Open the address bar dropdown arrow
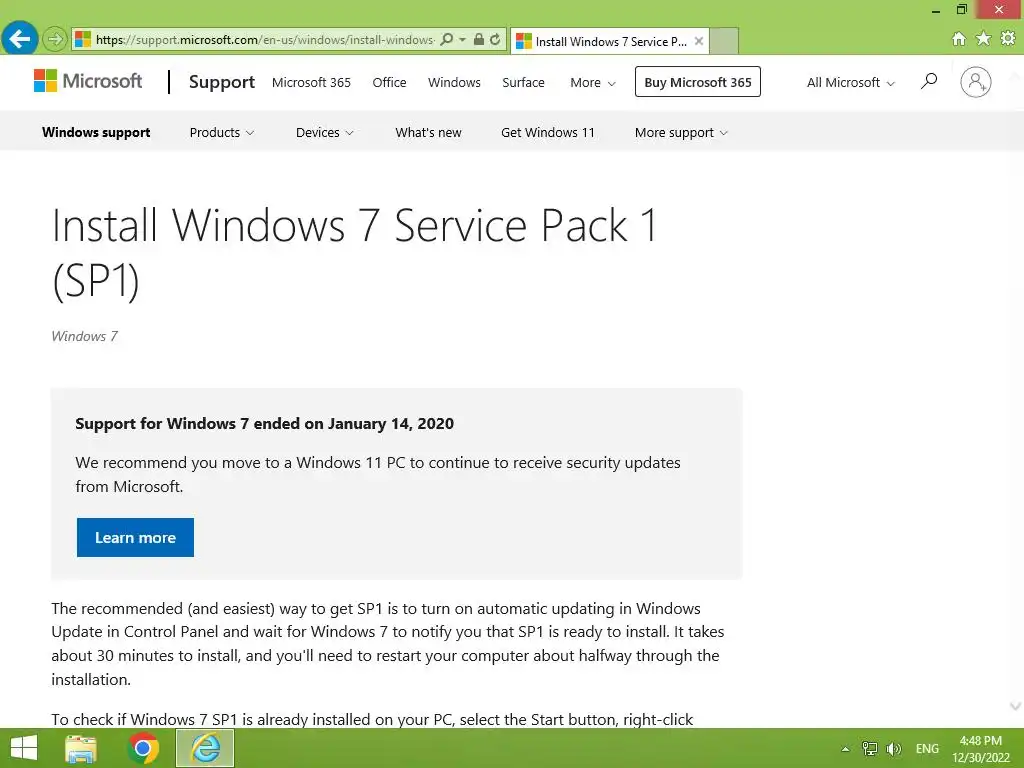 coord(462,40)
